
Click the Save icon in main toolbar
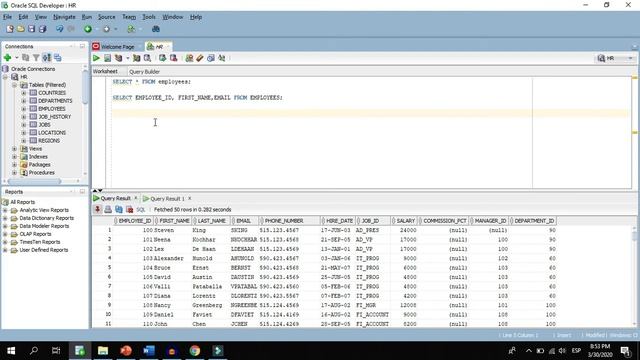(x=31, y=29)
